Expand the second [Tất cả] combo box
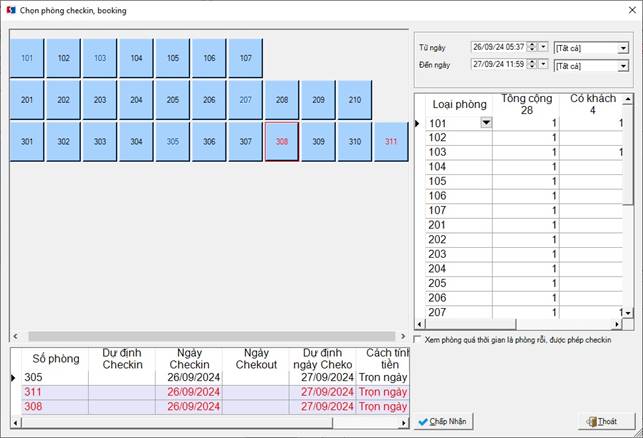Image resolution: width=643 pixels, height=438 pixels. (x=622, y=66)
